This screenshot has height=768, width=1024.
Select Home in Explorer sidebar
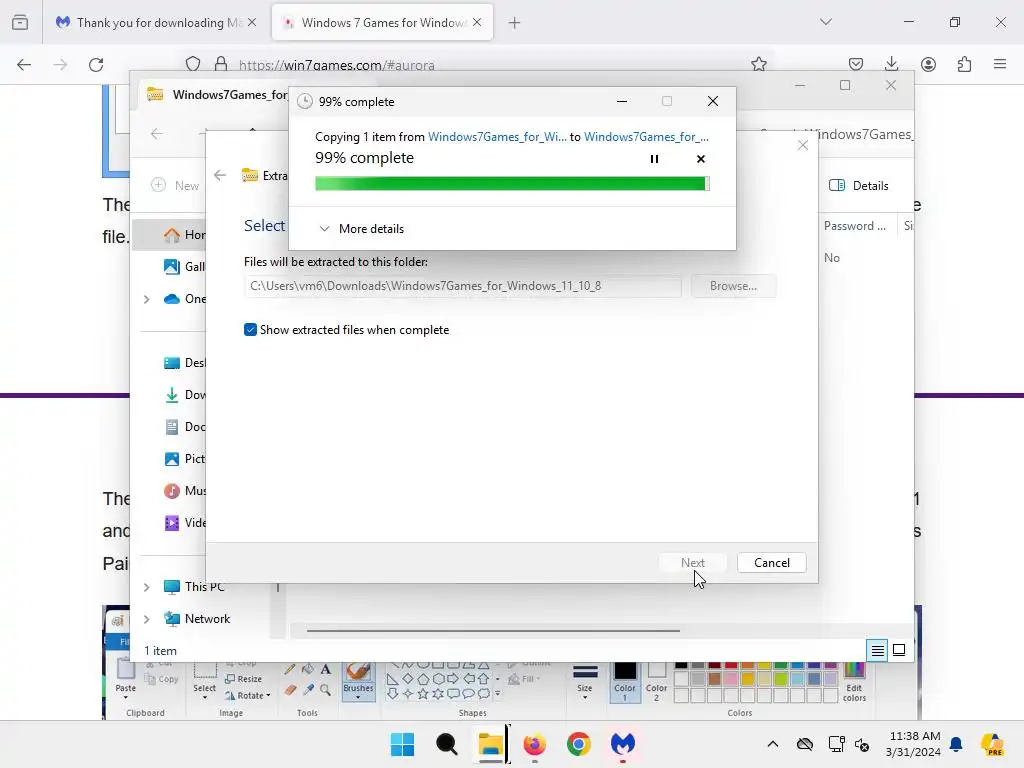click(x=185, y=234)
